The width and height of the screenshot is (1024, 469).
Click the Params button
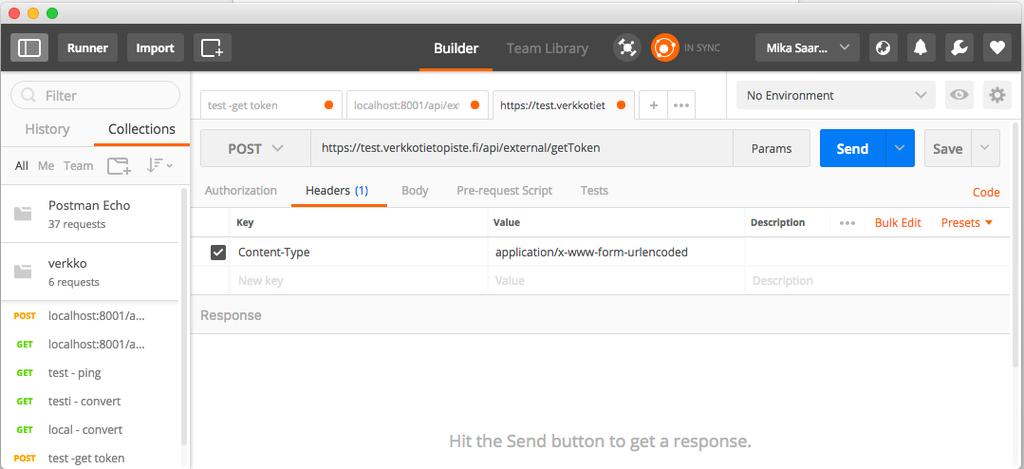click(771, 148)
